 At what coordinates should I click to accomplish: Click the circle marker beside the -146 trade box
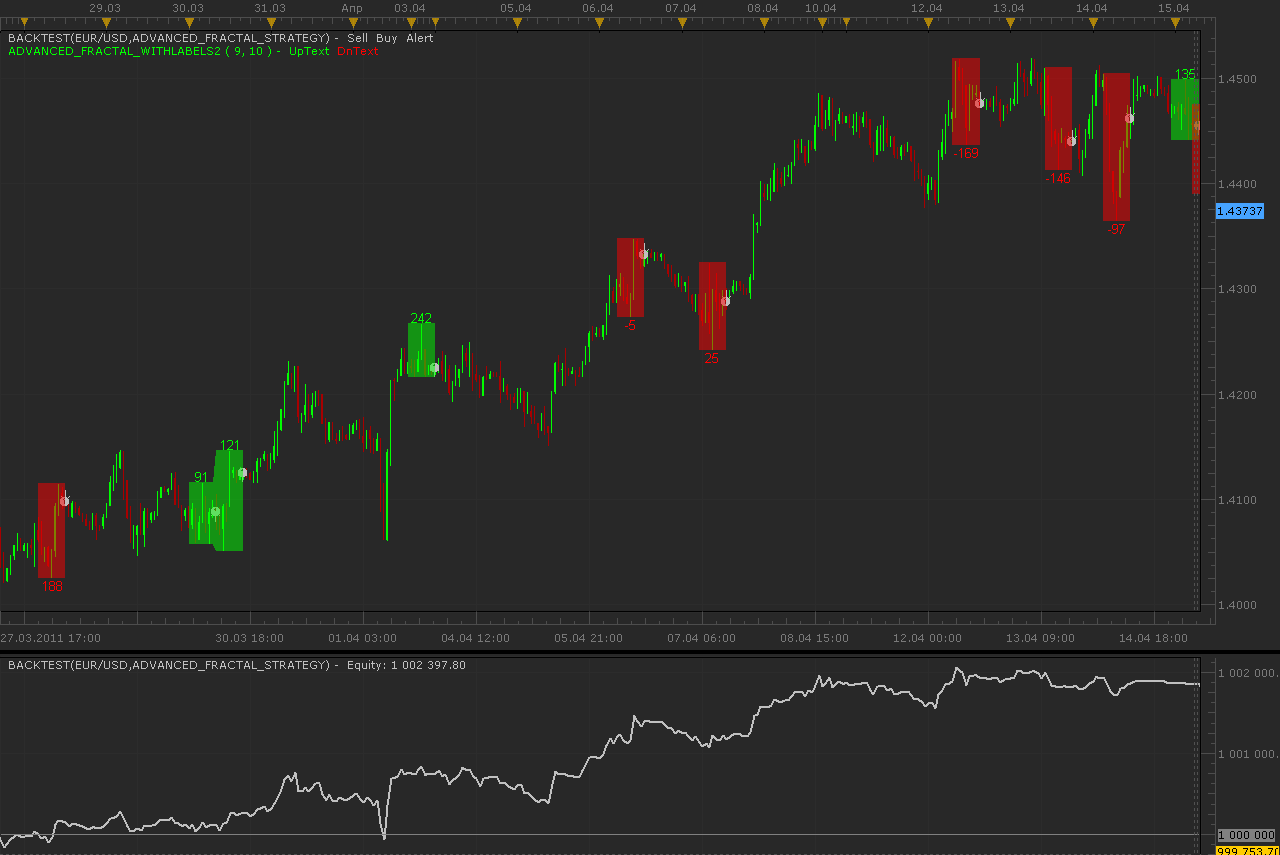pyautogui.click(x=1071, y=141)
